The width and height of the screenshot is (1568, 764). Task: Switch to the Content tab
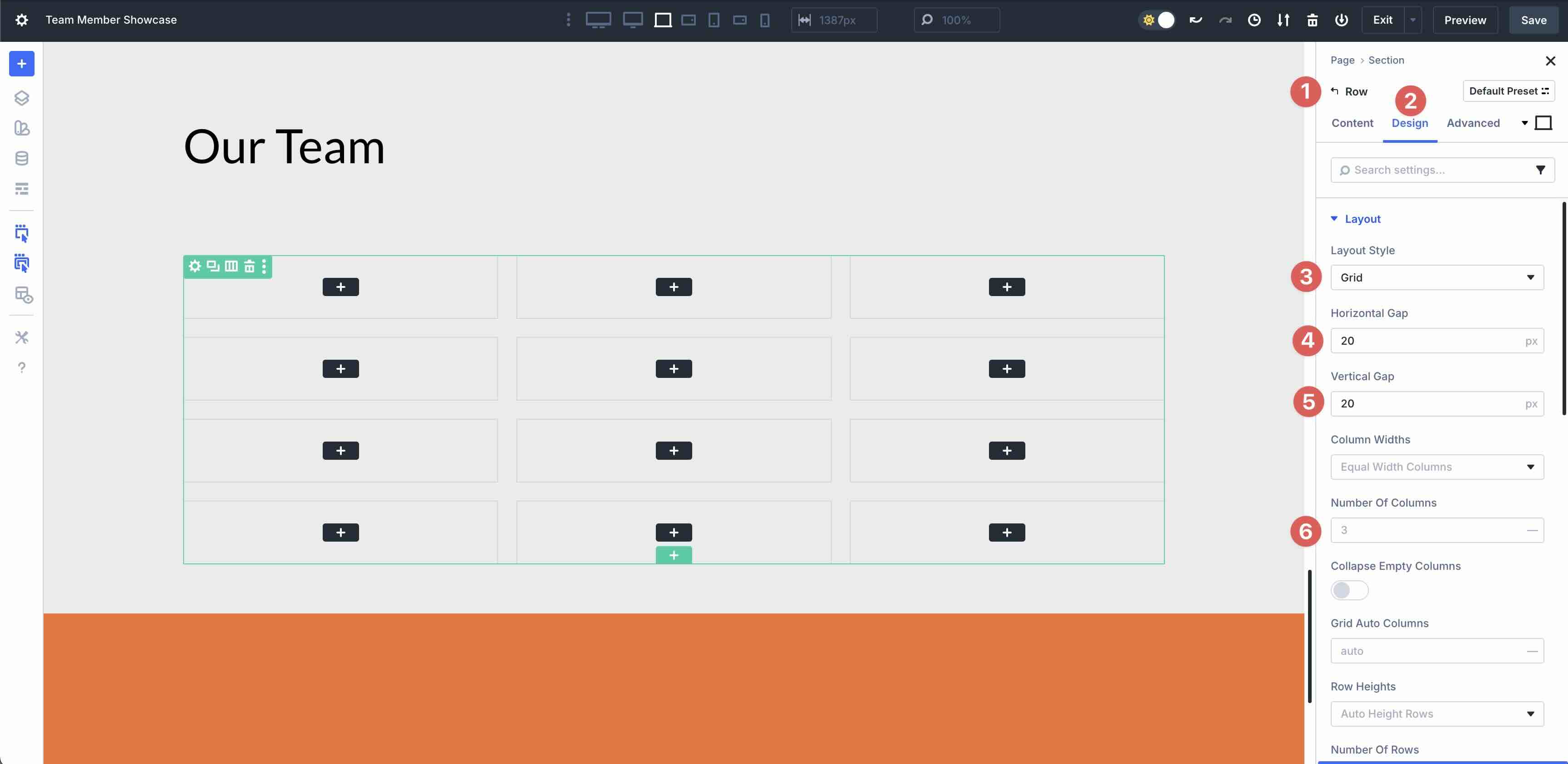pos(1352,123)
